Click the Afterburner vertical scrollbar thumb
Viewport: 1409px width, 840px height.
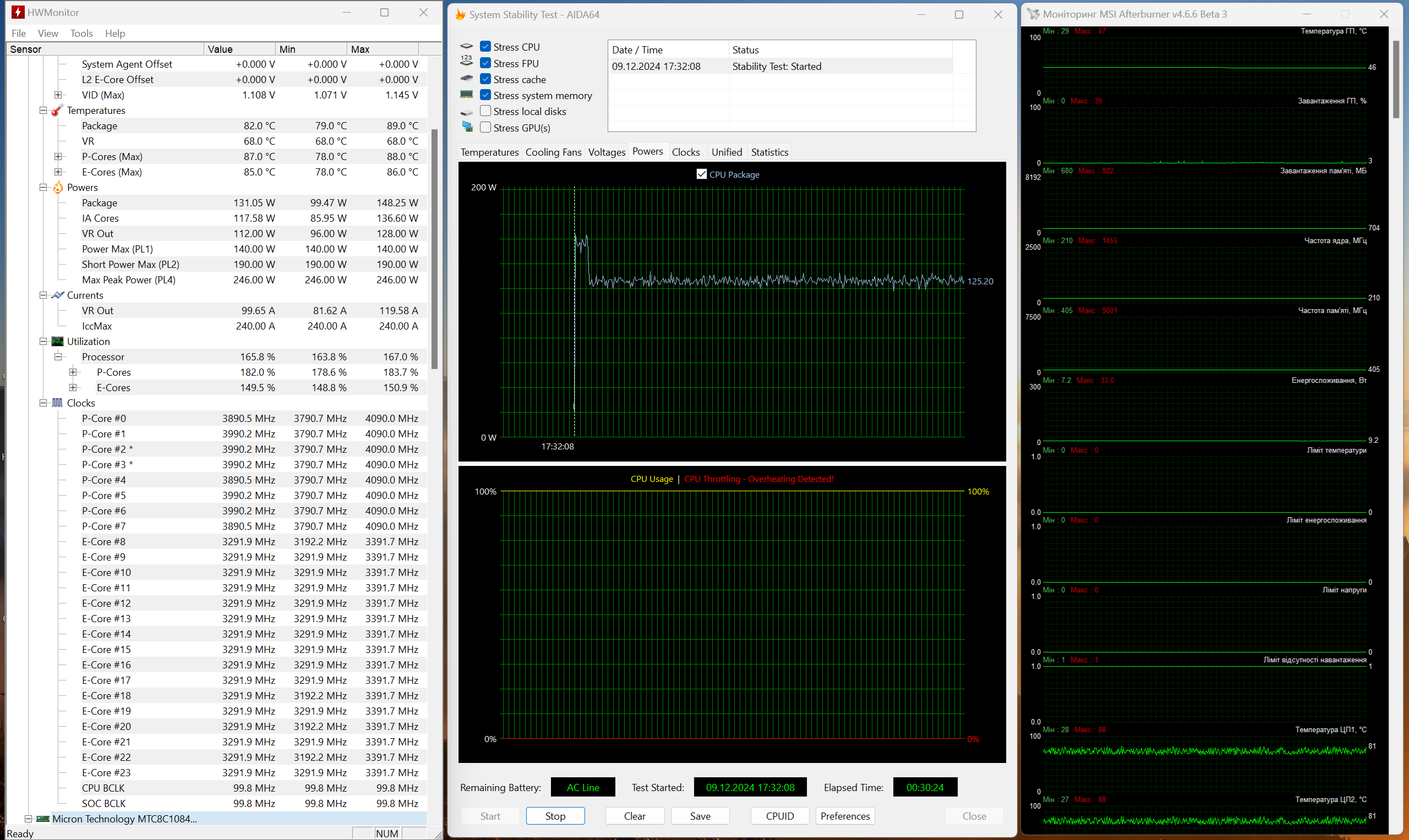(1396, 79)
